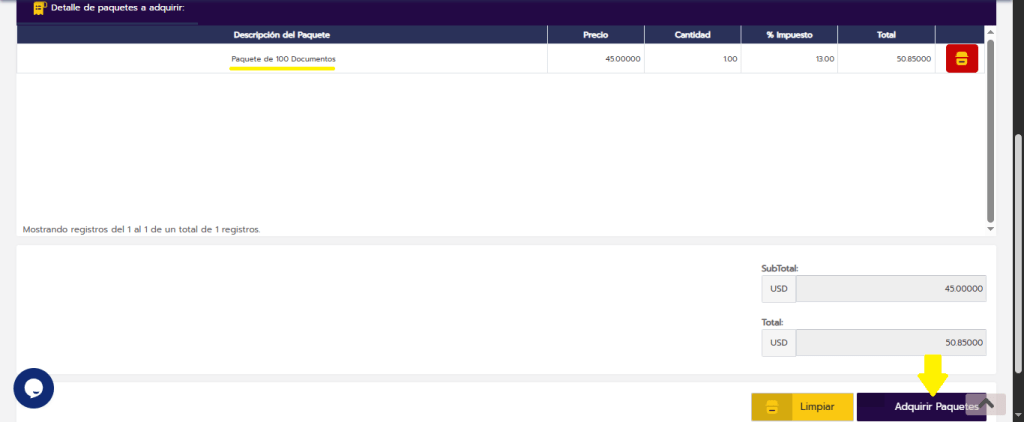Select the Paquete de 100 Documentos text
Screen dimensions: 1024x422
(x=283, y=59)
